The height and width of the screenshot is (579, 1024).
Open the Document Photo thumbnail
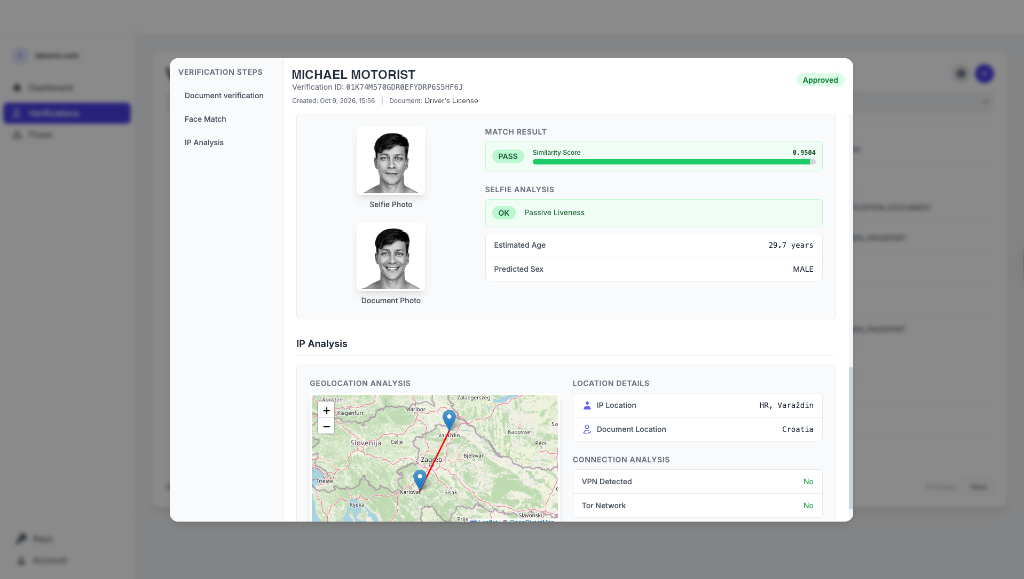tap(391, 257)
